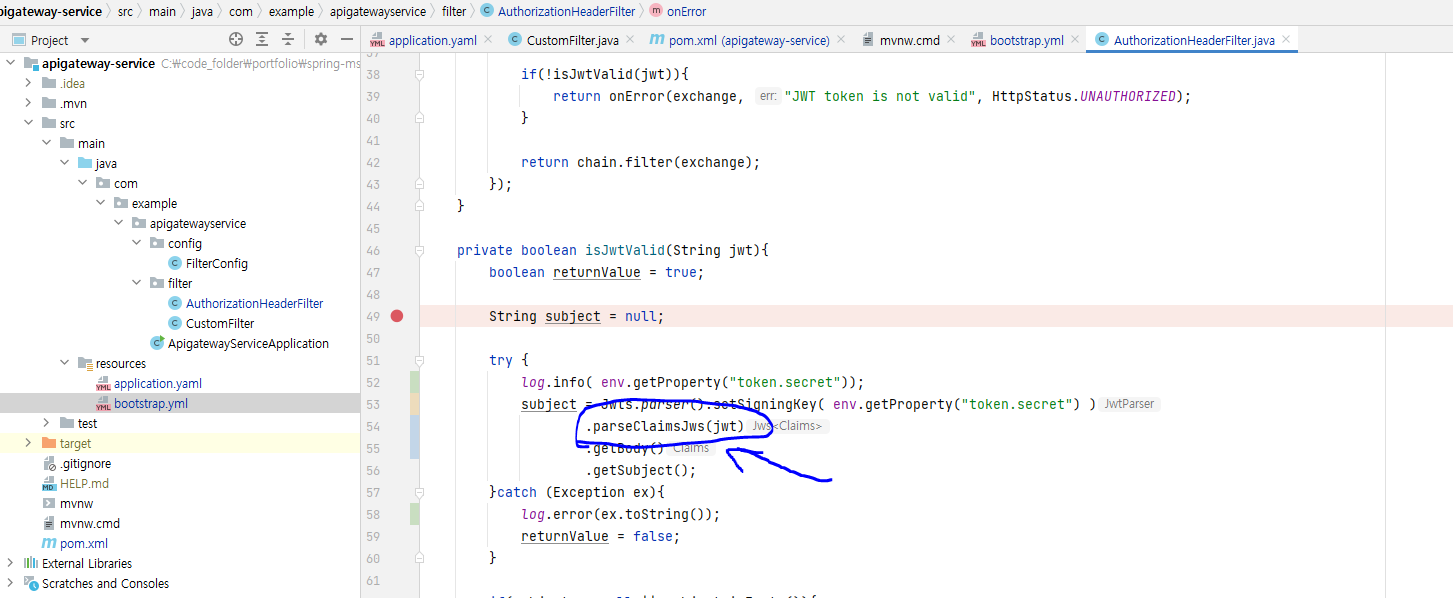Viewport: 1453px width, 598px height.
Task: Close the CustomFilter.java editor tab
Action: (630, 40)
